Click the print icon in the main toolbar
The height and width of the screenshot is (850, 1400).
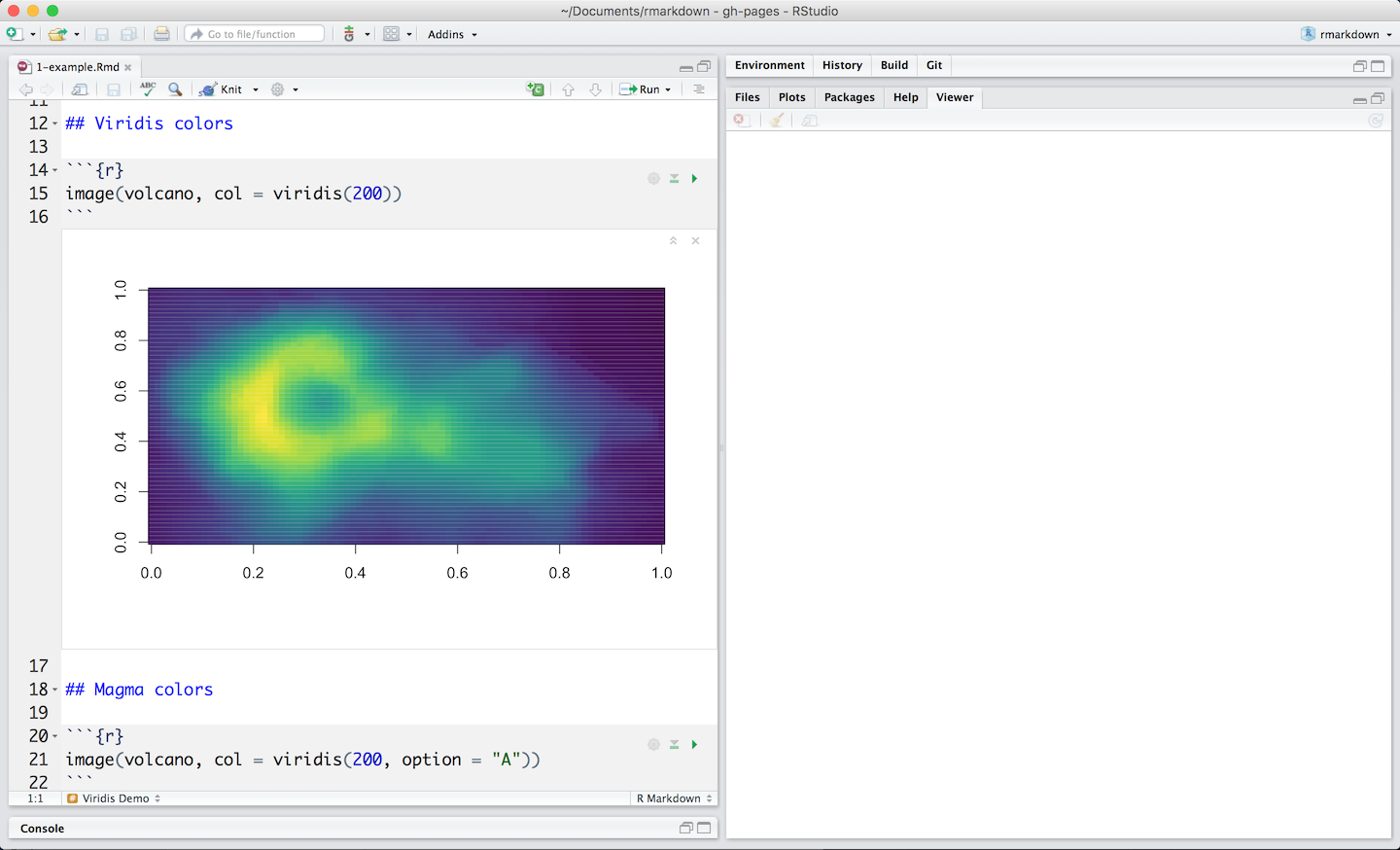pos(161,34)
